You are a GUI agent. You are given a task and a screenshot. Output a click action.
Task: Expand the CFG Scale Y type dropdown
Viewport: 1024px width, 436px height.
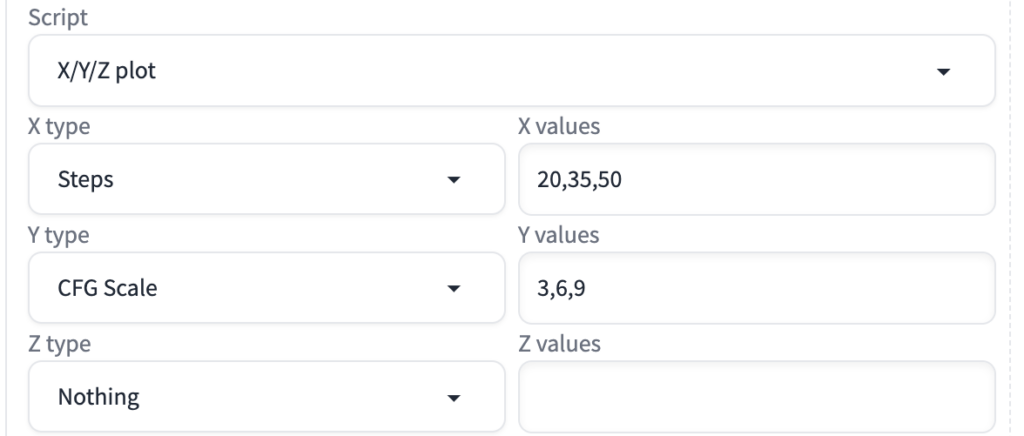tap(266, 288)
